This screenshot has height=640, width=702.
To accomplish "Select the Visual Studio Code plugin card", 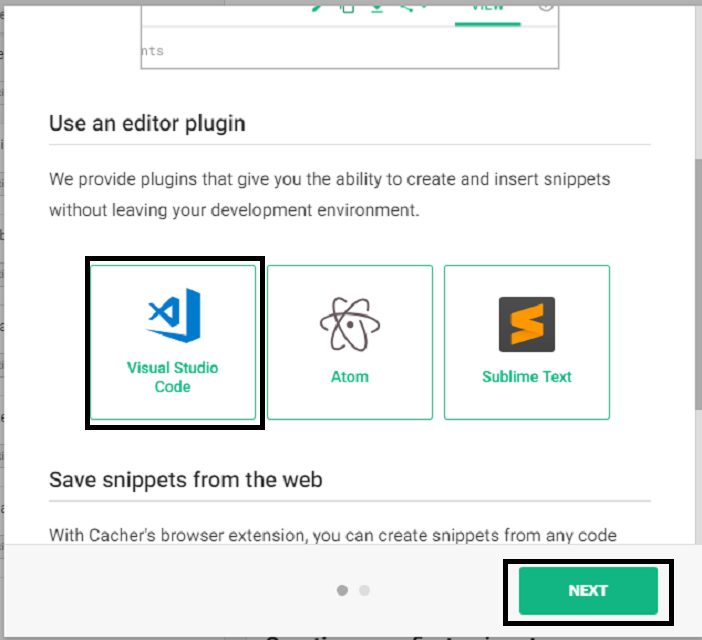I will (173, 342).
